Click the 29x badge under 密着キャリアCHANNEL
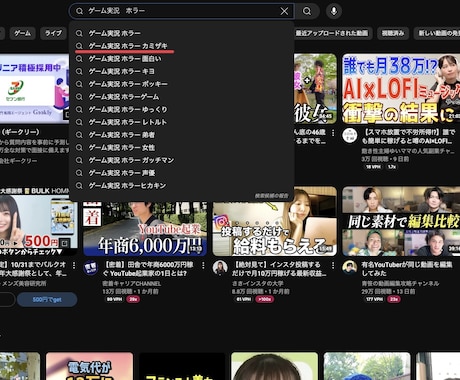This screenshot has width=460, height=380. [133, 299]
